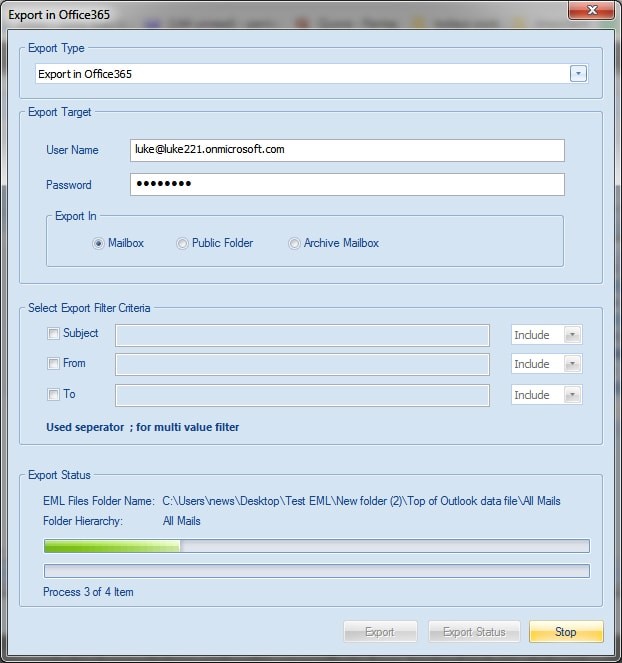
Task: Click the 'All Mails' folder hierarchy value
Action: (x=182, y=521)
